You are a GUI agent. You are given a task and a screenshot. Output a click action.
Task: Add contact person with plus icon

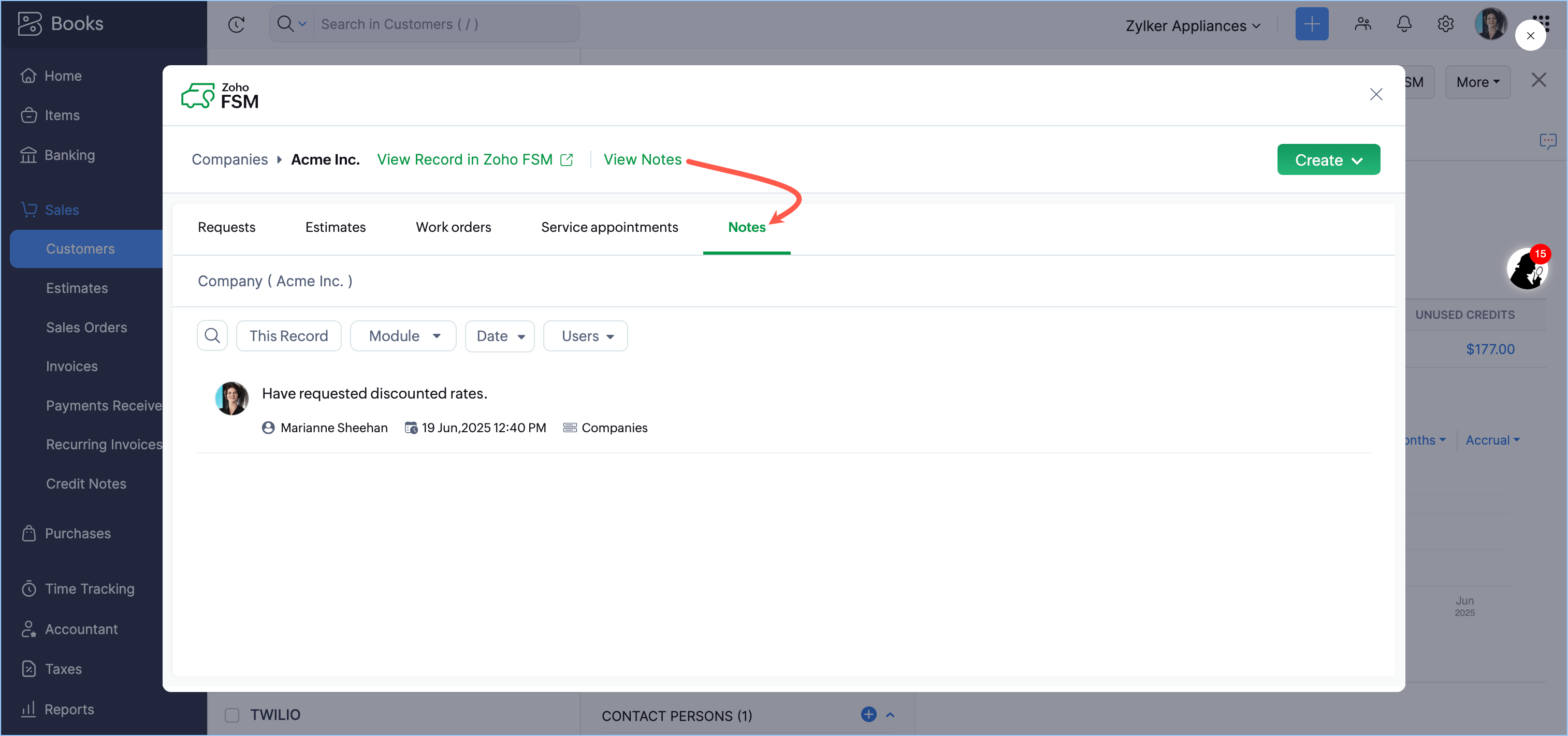[868, 715]
